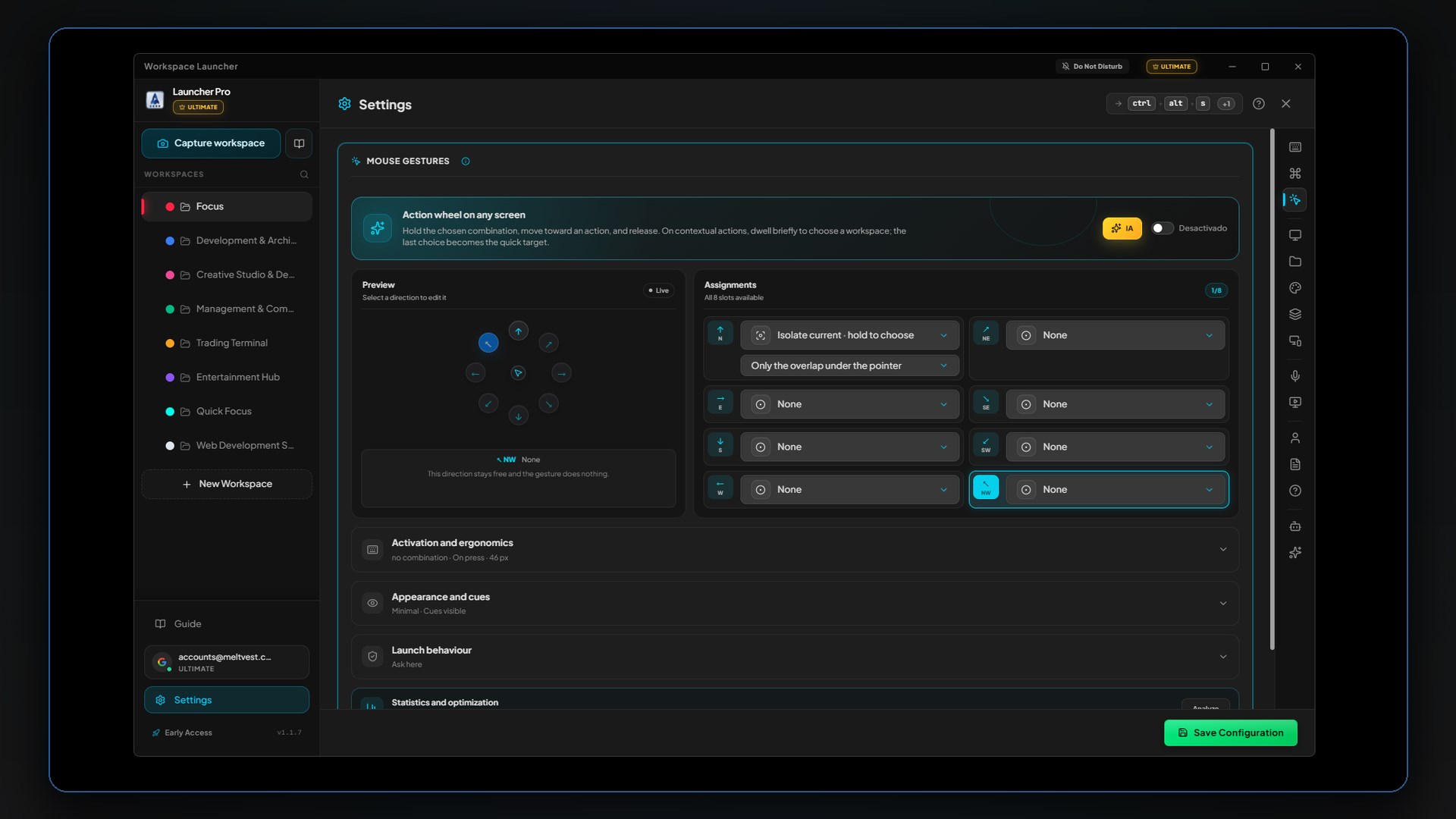Open the microphone voice settings icon

click(x=1294, y=376)
